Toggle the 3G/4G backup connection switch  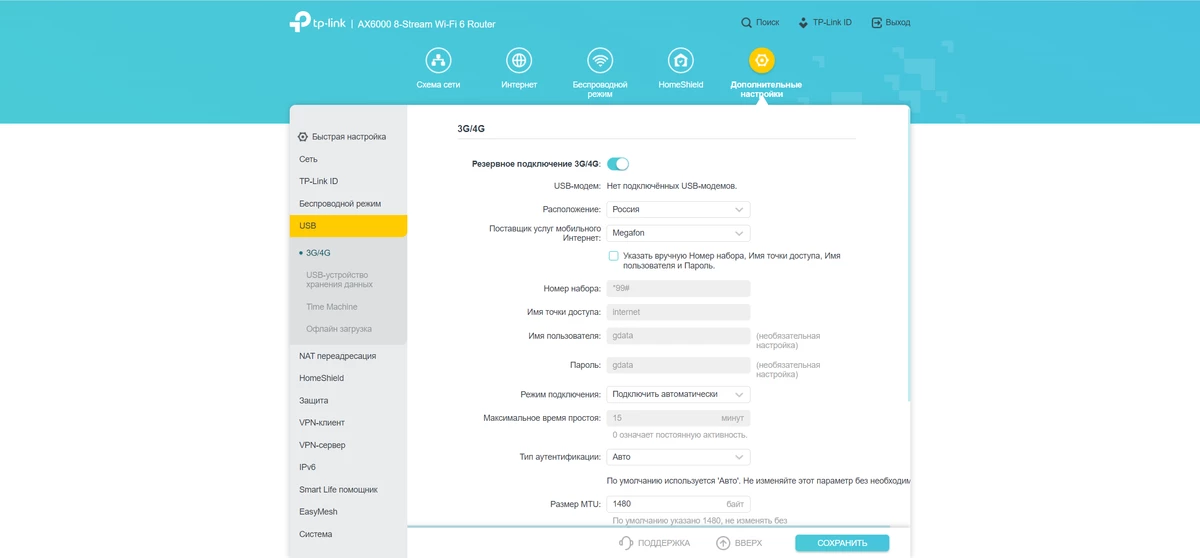pyautogui.click(x=618, y=164)
